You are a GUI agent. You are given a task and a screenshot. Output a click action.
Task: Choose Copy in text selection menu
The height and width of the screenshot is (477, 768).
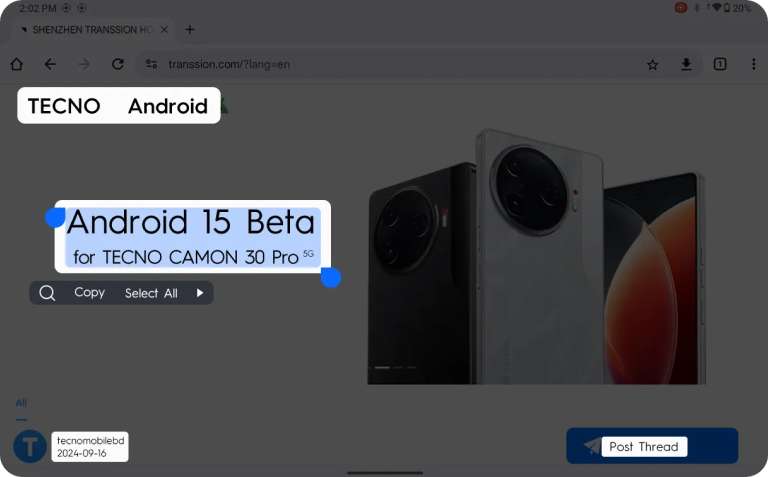(90, 292)
